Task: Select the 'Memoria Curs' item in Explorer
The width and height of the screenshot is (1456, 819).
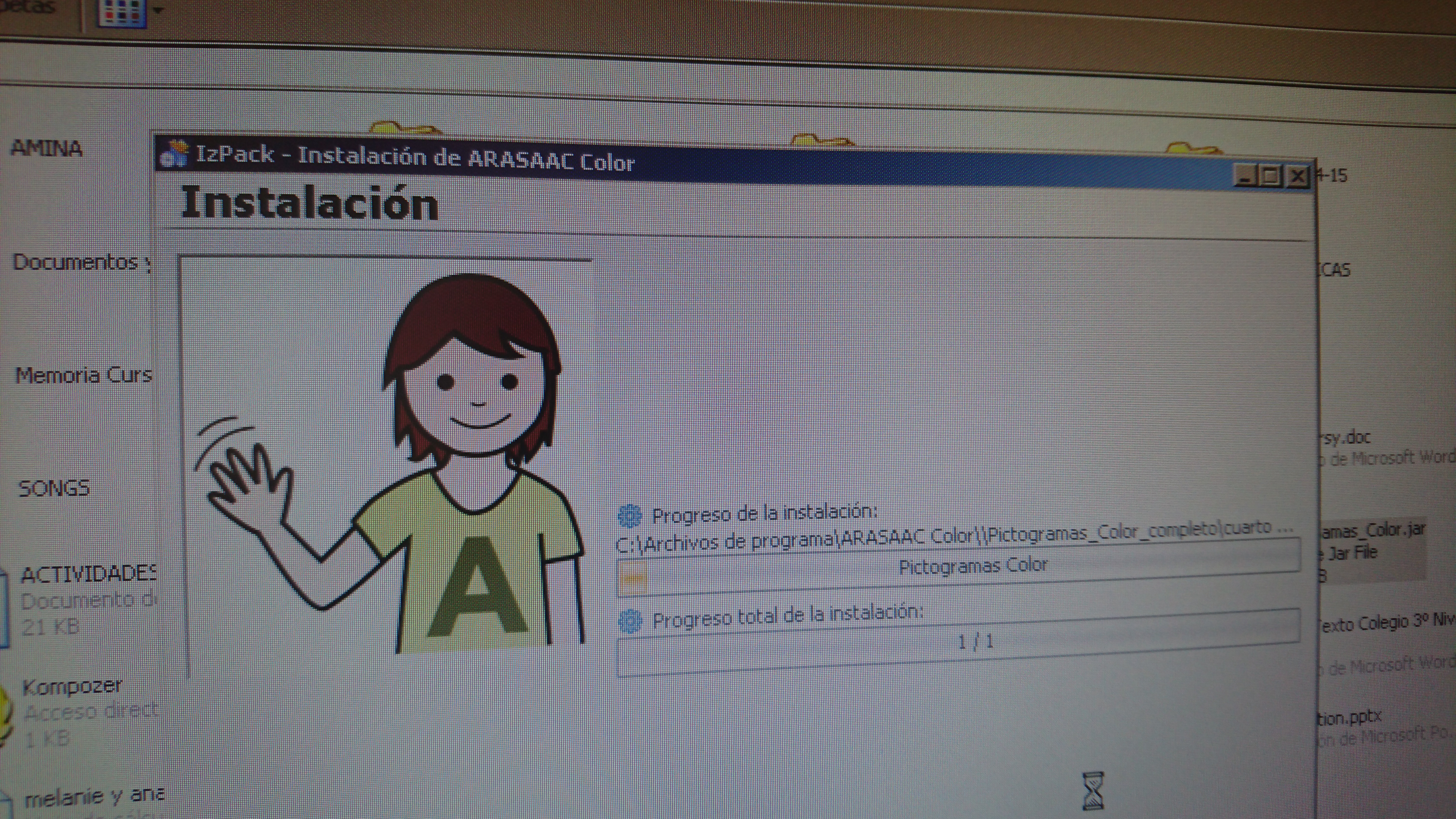Action: pyautogui.click(x=84, y=375)
